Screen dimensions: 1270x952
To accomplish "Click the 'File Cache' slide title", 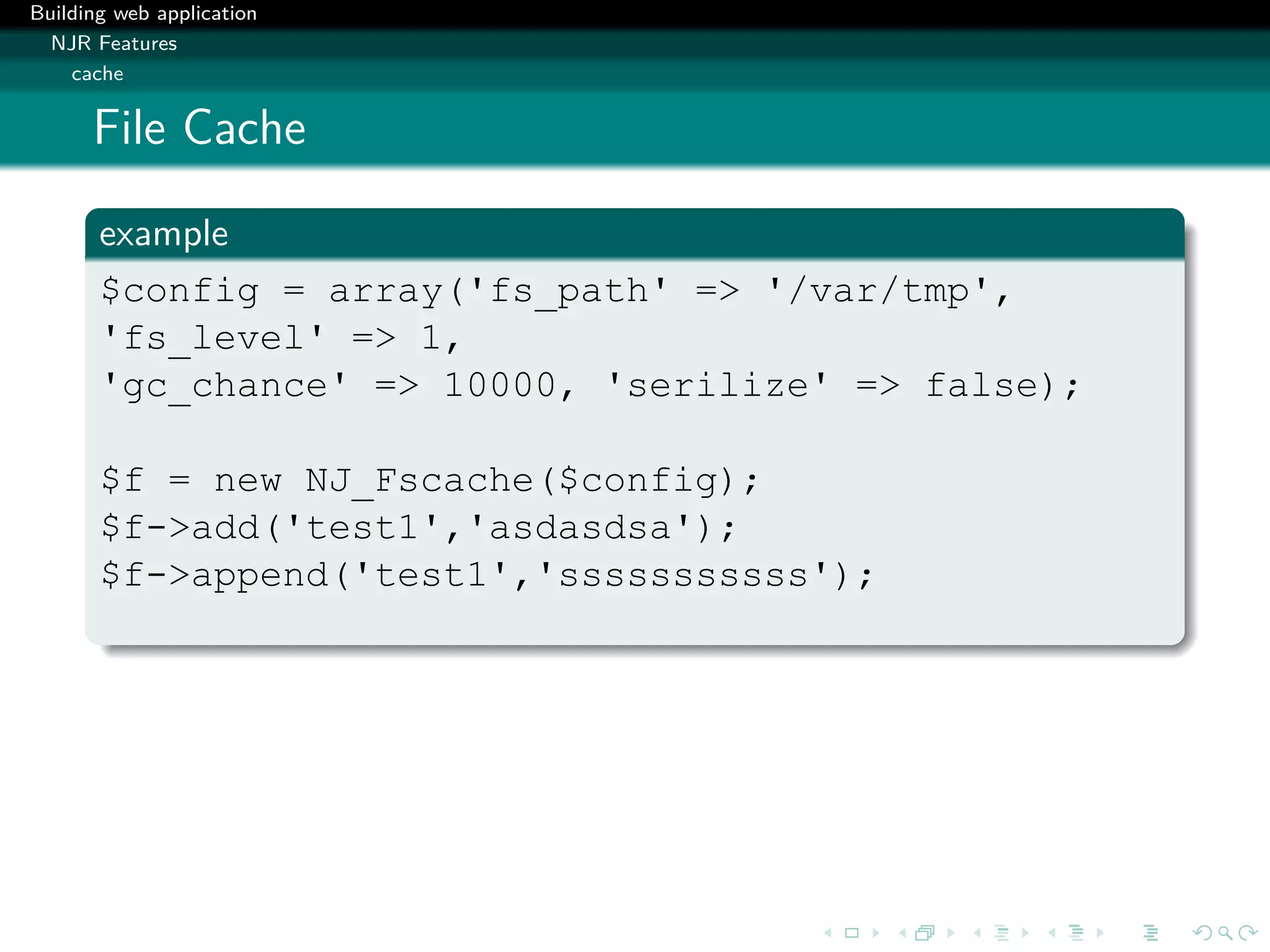I will pyautogui.click(x=200, y=128).
